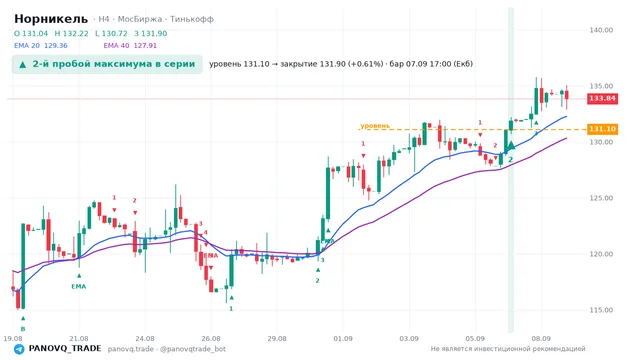Image resolution: width=640 pixels, height=360 pixels.
Task: Click the level and close description text
Action: click(x=341, y=64)
